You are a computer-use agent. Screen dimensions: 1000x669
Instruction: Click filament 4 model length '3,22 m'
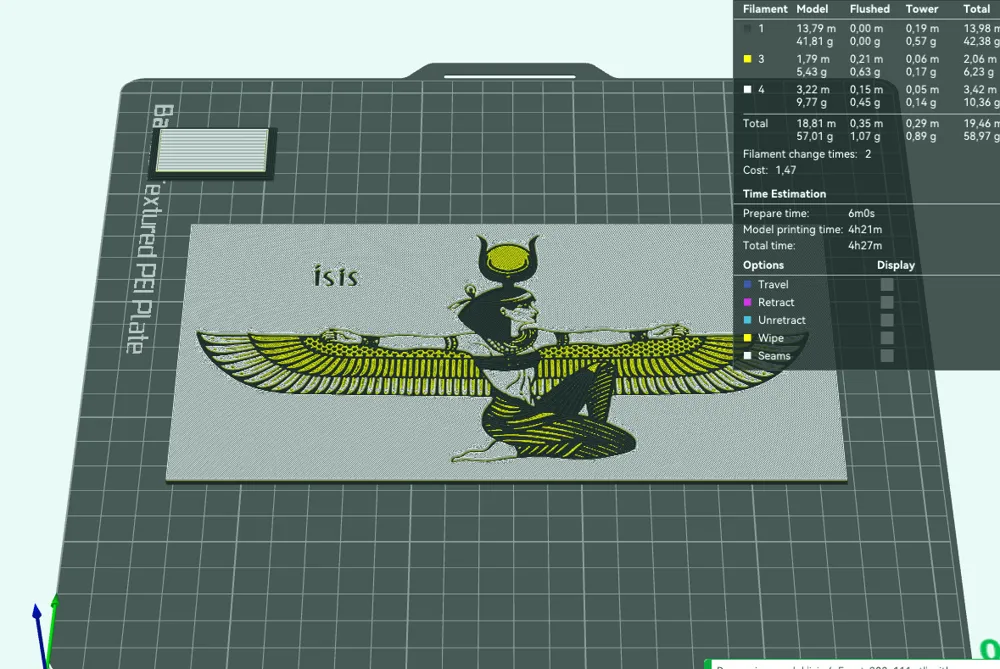pos(812,89)
